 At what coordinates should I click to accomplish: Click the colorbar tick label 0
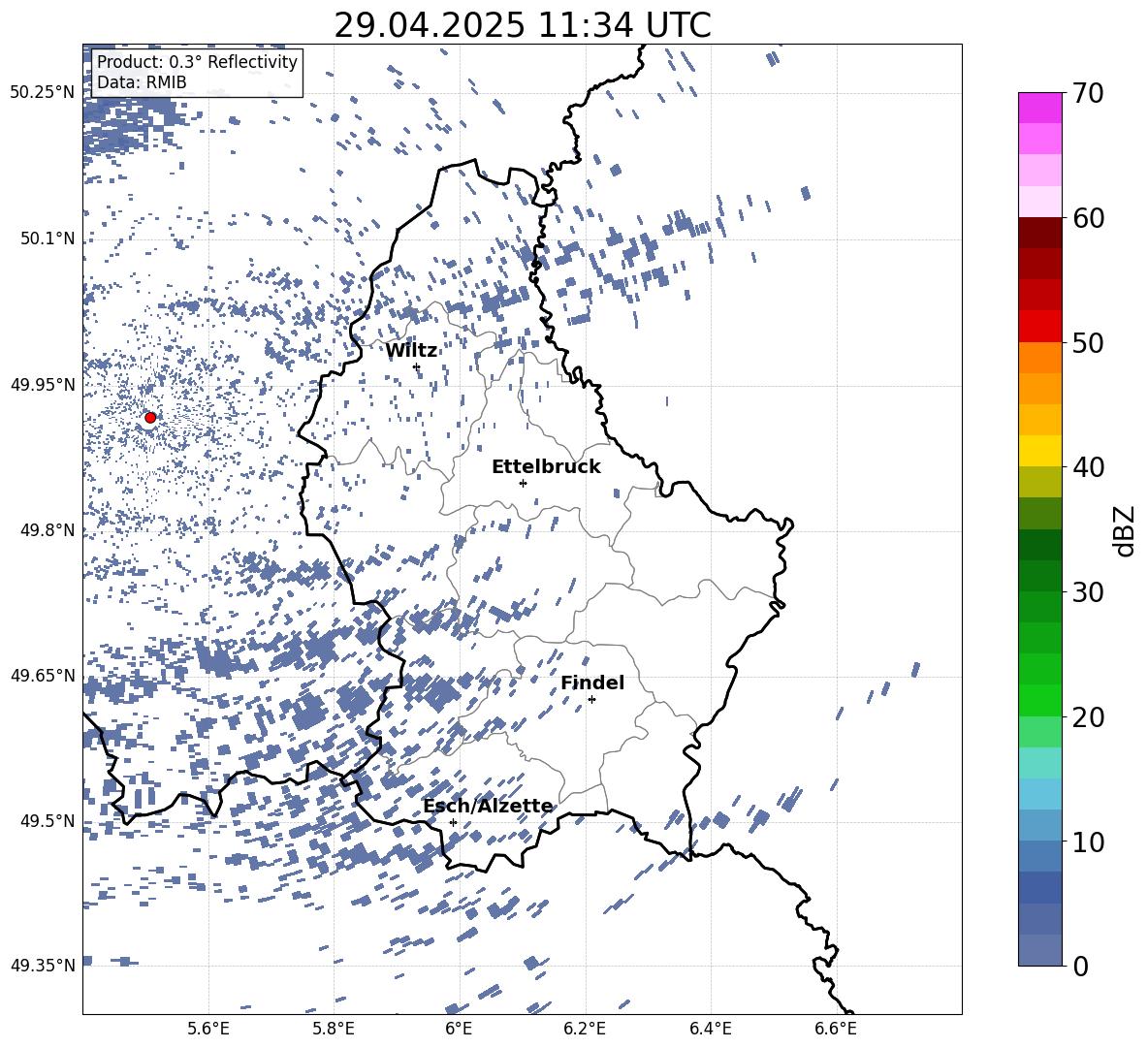pyautogui.click(x=1081, y=967)
